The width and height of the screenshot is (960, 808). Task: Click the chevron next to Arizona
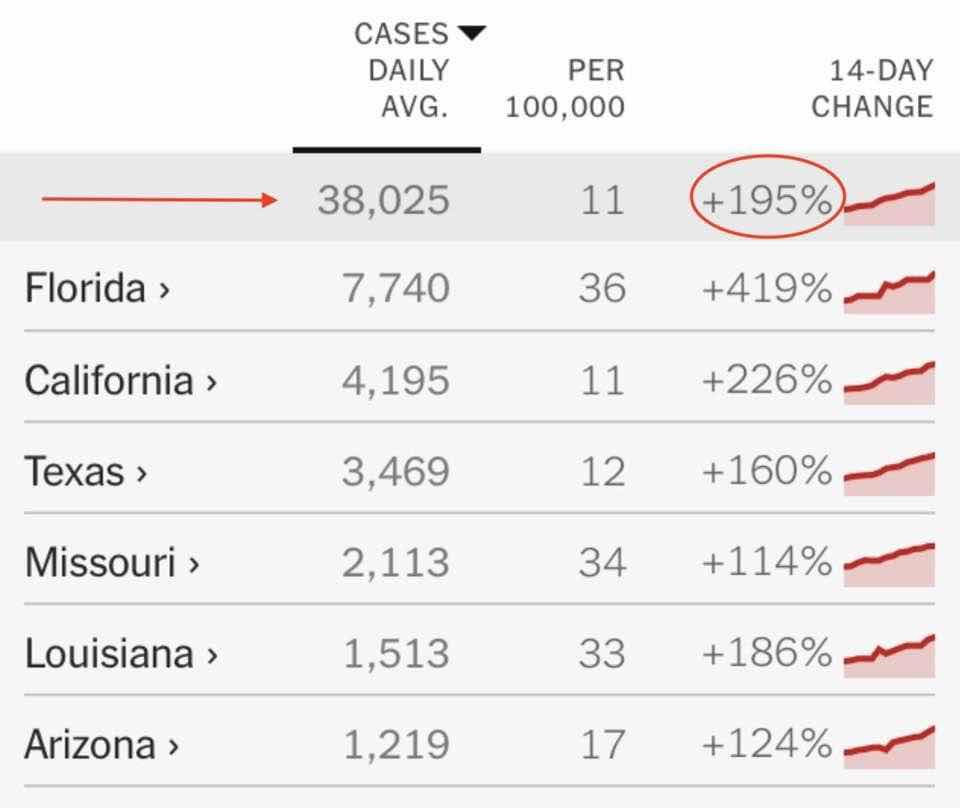coord(173,747)
